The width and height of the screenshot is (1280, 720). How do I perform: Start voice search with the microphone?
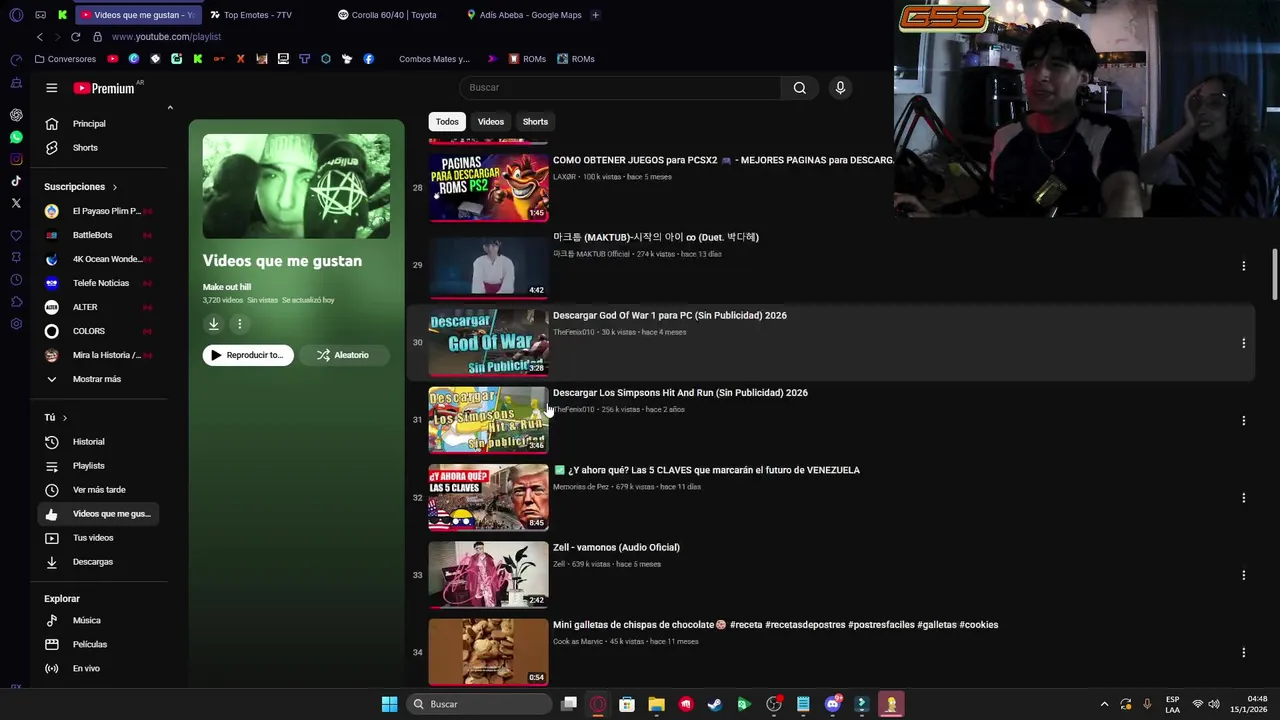point(840,88)
